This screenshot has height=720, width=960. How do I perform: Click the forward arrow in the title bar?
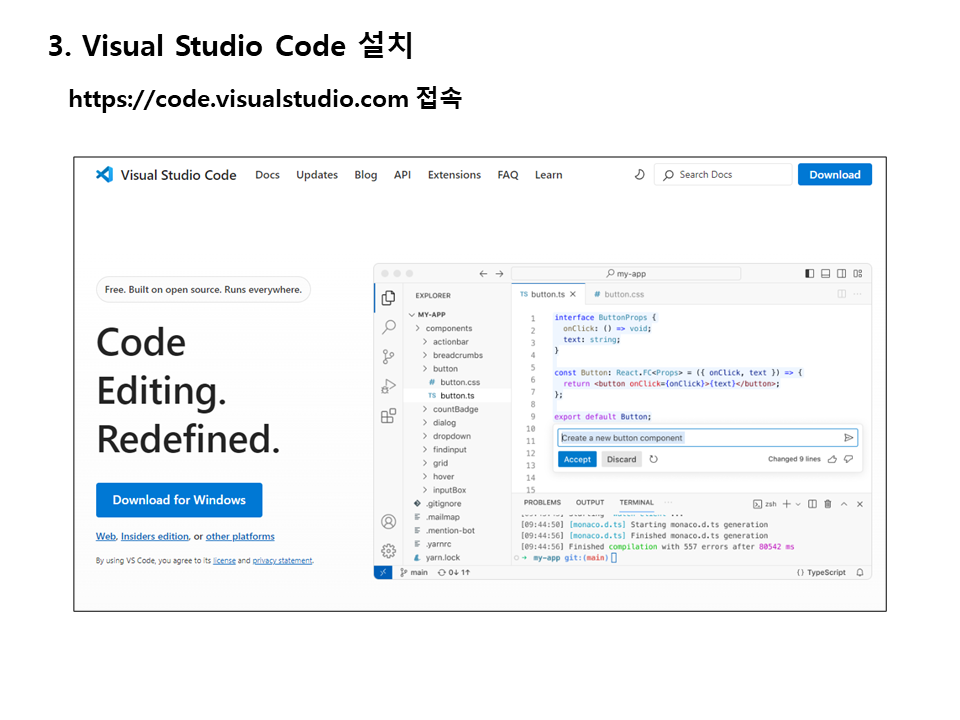499,274
